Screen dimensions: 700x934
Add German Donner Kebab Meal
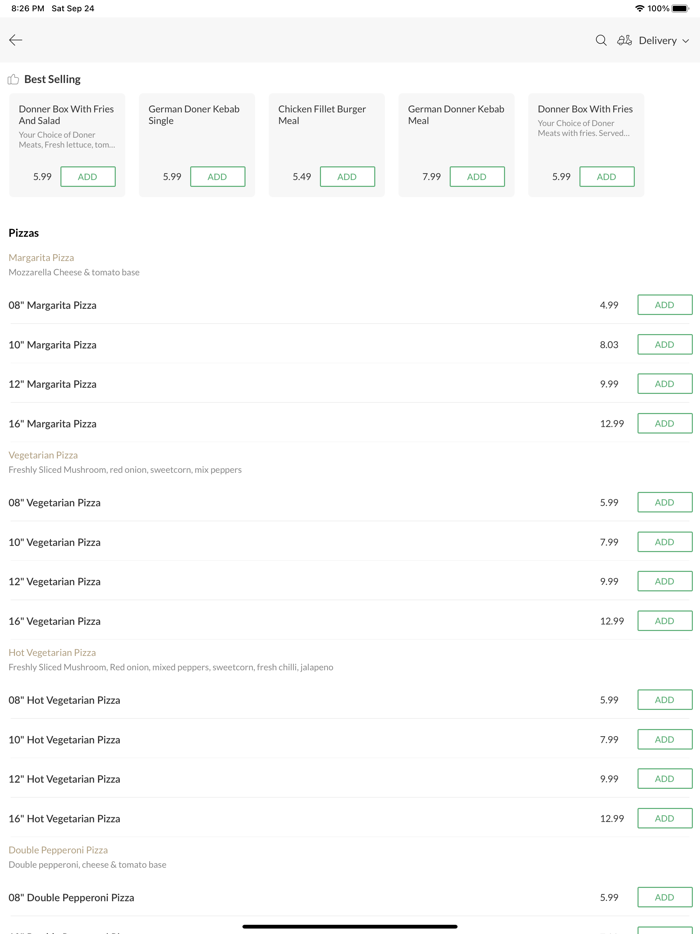point(477,177)
